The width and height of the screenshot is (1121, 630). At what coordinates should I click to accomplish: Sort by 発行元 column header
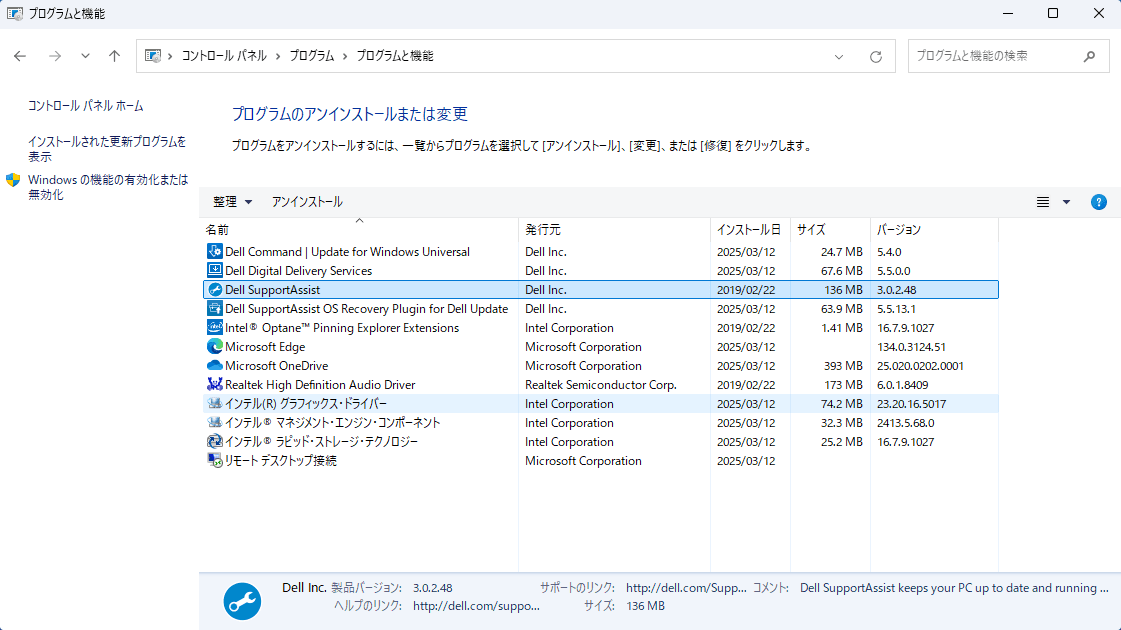coord(614,230)
